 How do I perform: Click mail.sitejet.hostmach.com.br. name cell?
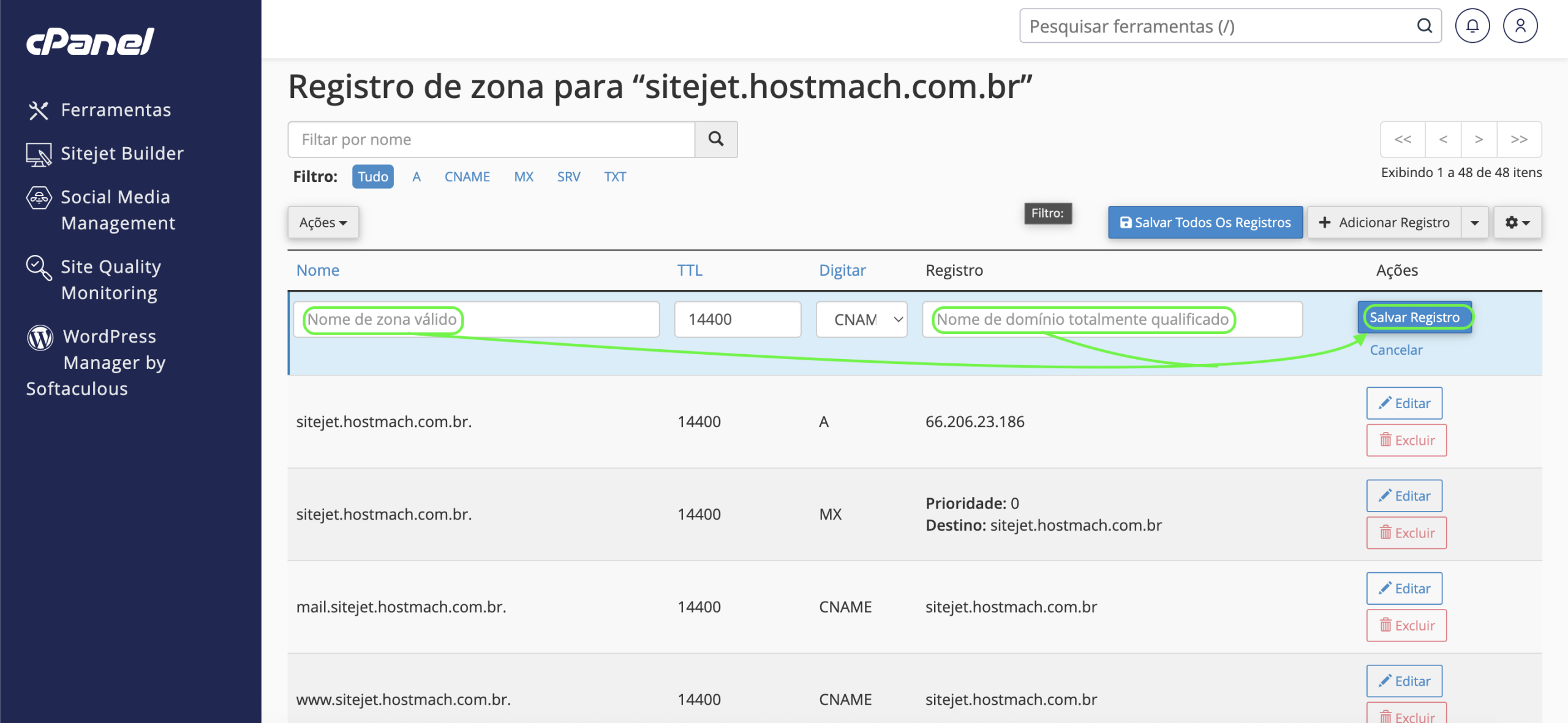click(x=401, y=607)
